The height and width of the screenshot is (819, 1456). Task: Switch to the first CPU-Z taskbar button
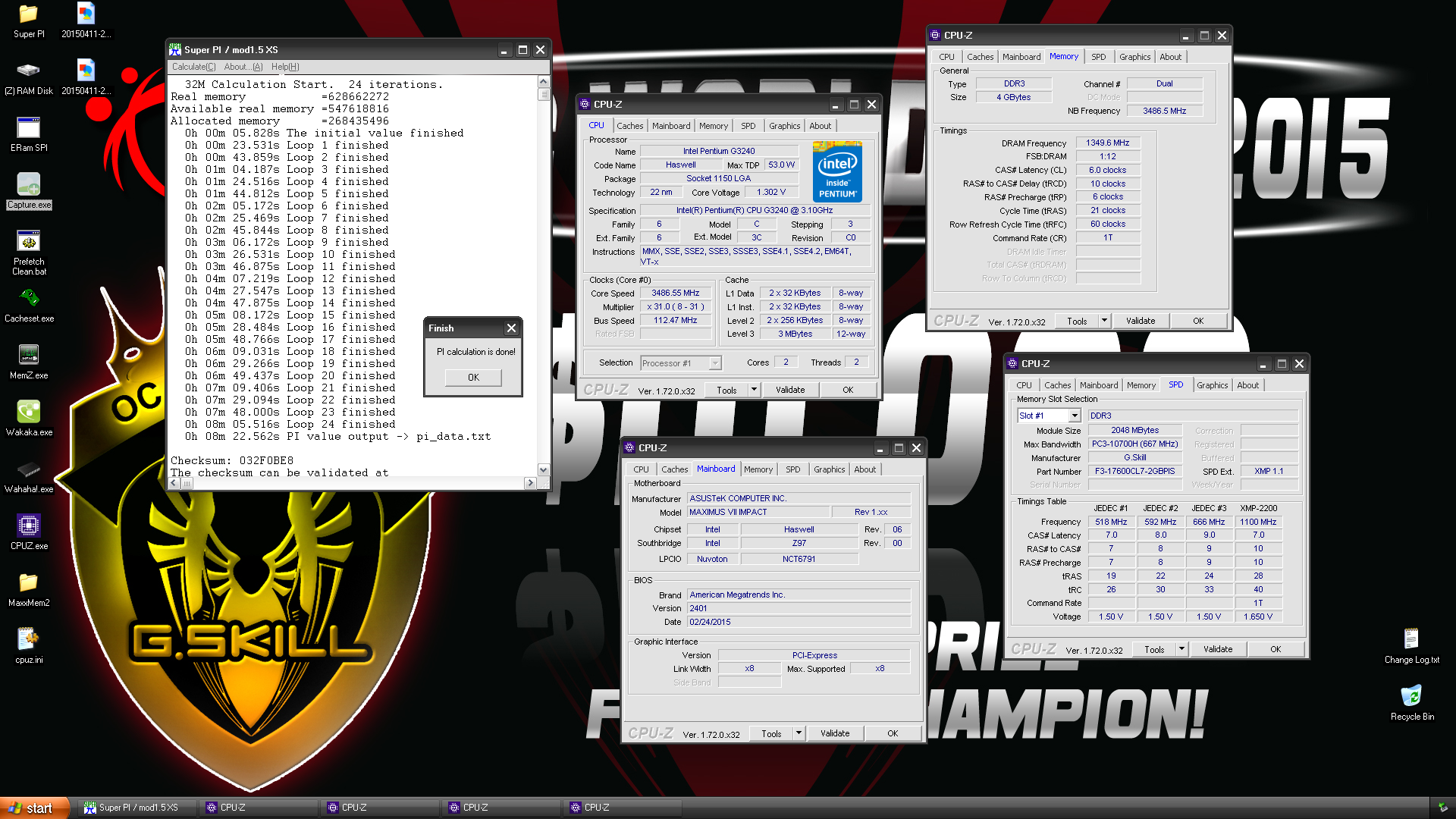pos(259,808)
